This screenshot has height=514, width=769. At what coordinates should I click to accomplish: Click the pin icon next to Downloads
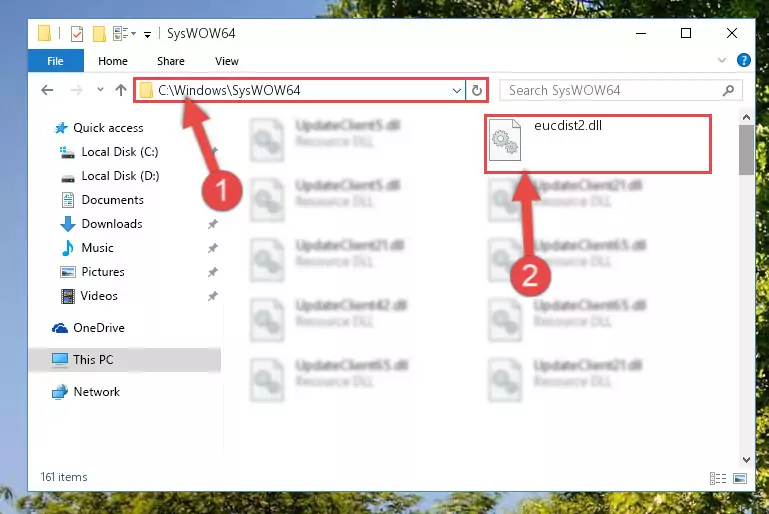click(212, 224)
